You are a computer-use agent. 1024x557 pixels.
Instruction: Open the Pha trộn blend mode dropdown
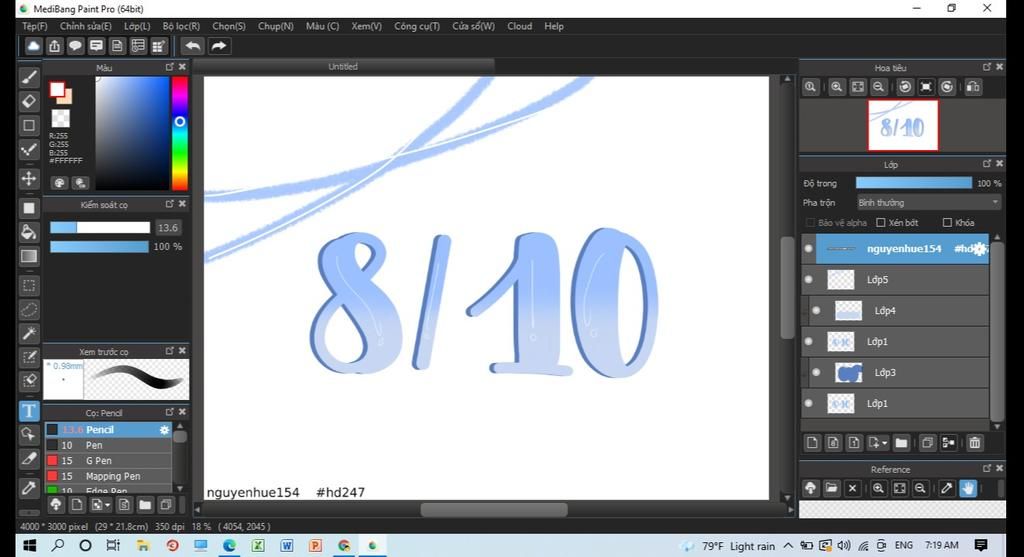[928, 203]
